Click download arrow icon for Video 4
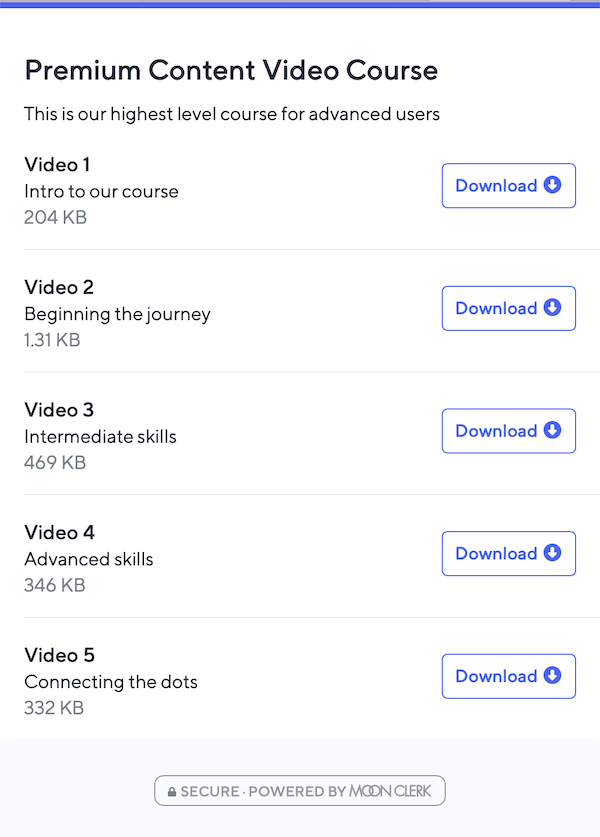 click(552, 552)
